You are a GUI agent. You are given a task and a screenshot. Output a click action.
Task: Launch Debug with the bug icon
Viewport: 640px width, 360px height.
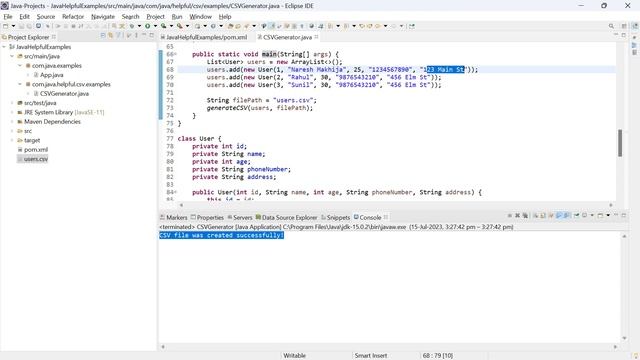[x=132, y=26]
